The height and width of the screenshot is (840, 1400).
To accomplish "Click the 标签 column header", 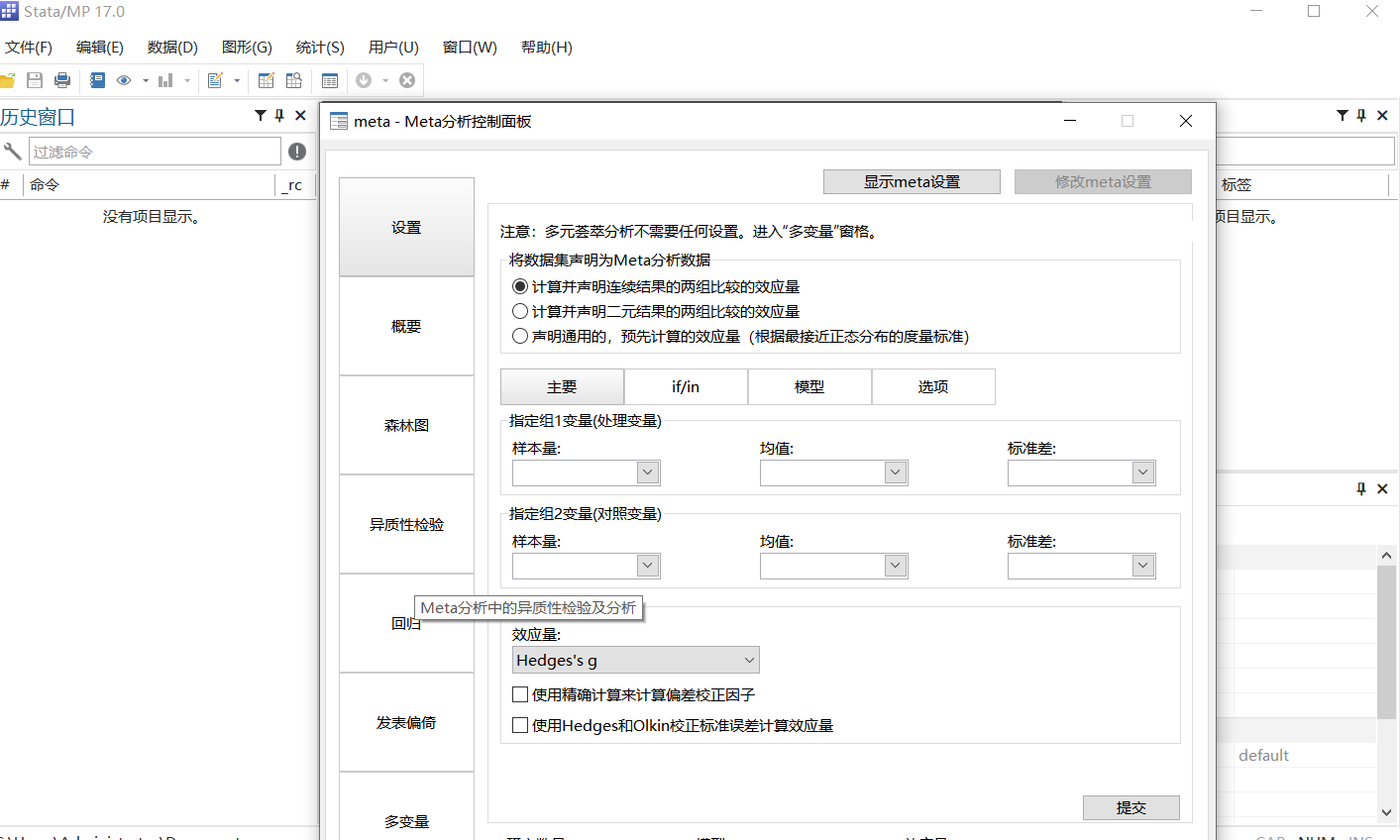I will (1237, 184).
